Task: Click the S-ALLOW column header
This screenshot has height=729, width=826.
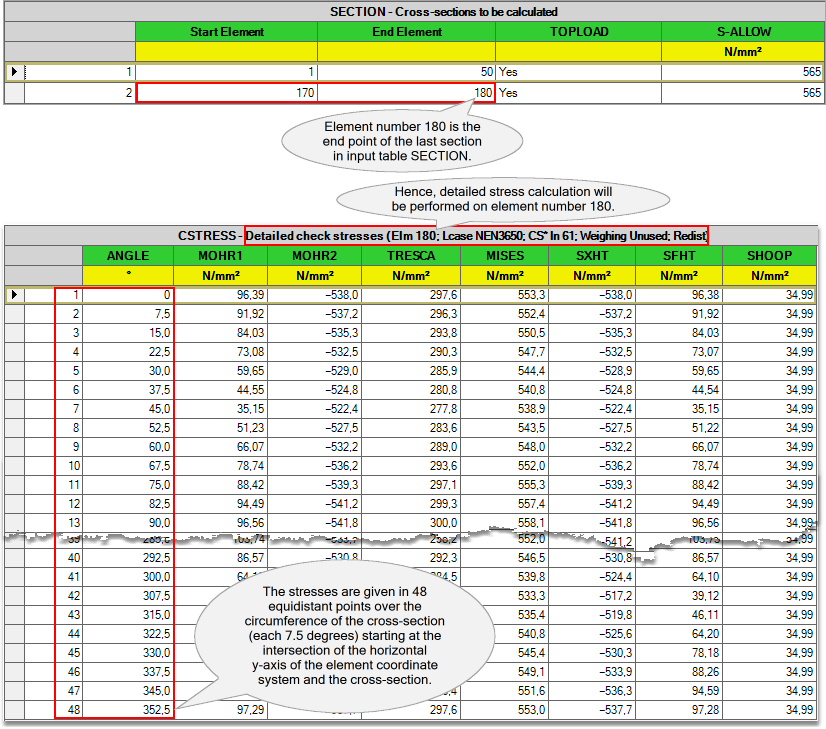Action: click(x=743, y=32)
